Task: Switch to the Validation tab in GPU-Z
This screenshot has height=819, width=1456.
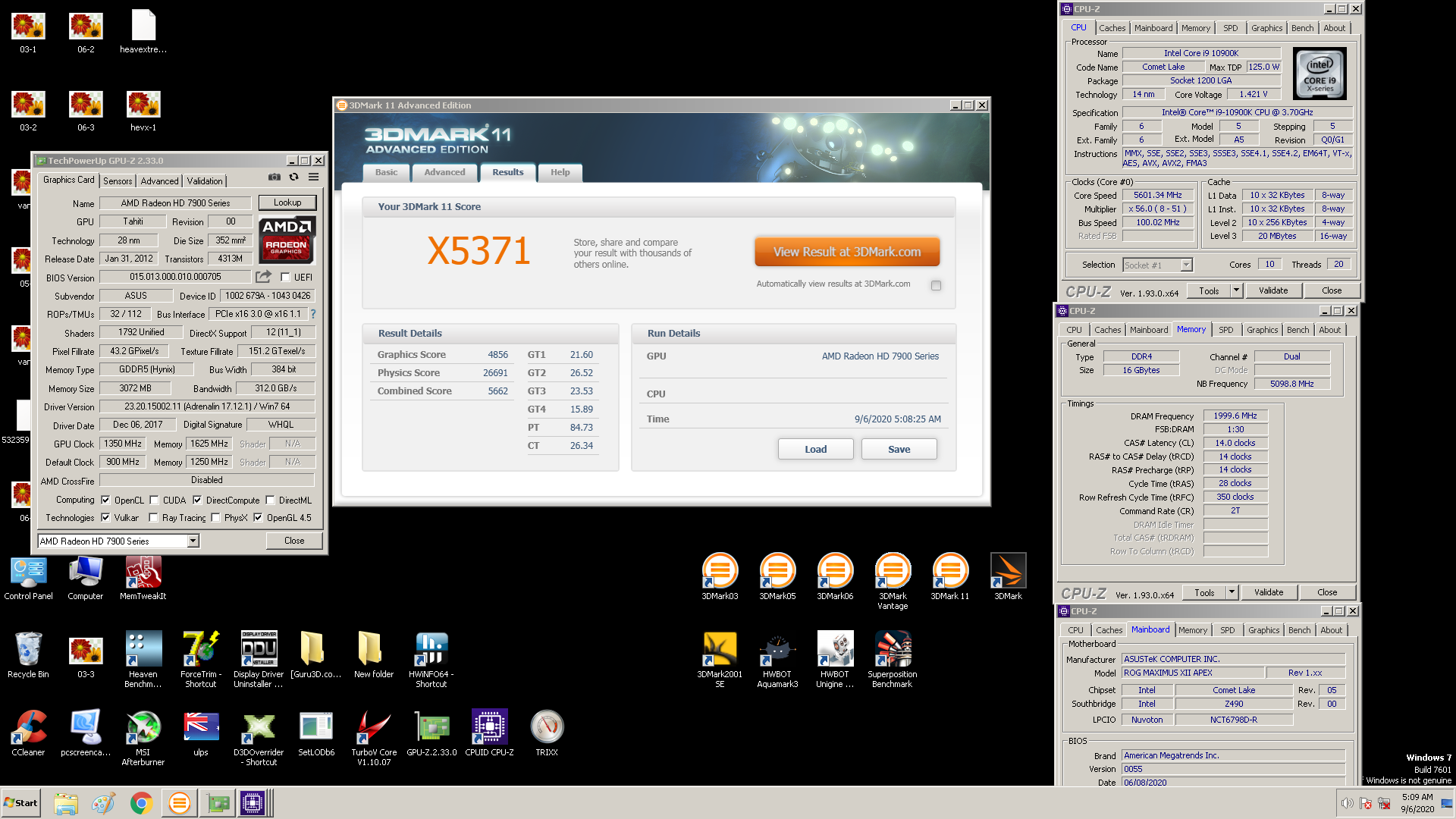Action: tap(205, 180)
